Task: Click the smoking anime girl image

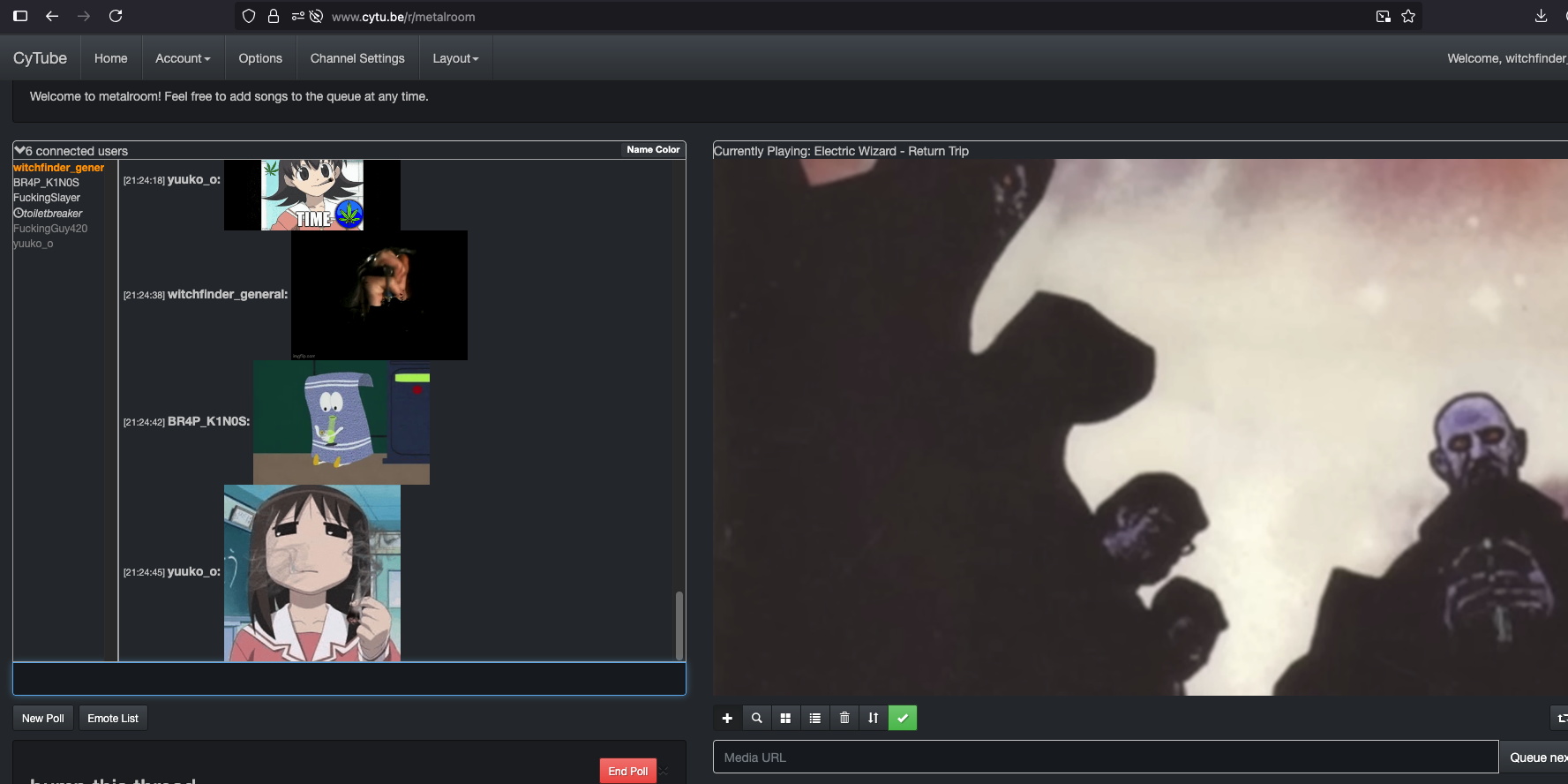Action: (x=312, y=572)
